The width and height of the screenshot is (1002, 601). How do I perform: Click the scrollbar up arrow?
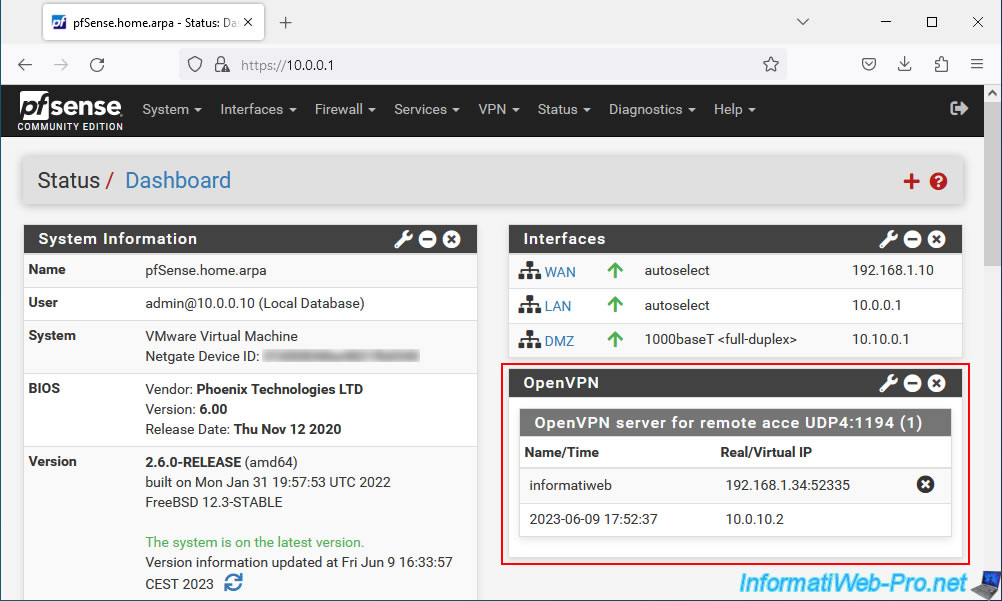[992, 93]
